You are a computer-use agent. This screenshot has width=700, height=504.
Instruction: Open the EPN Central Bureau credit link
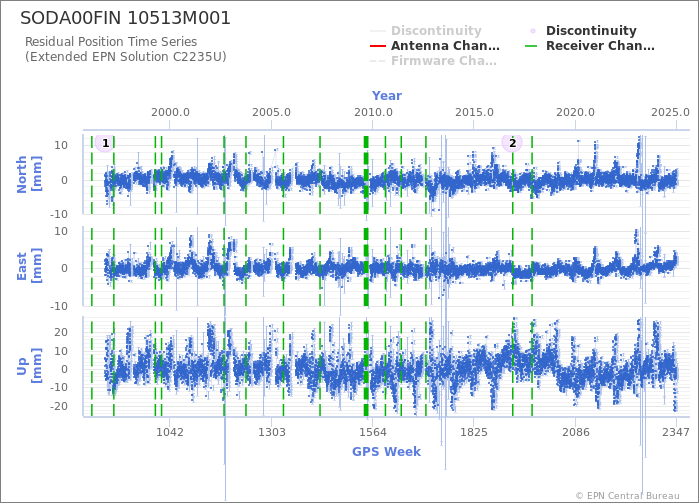(628, 496)
